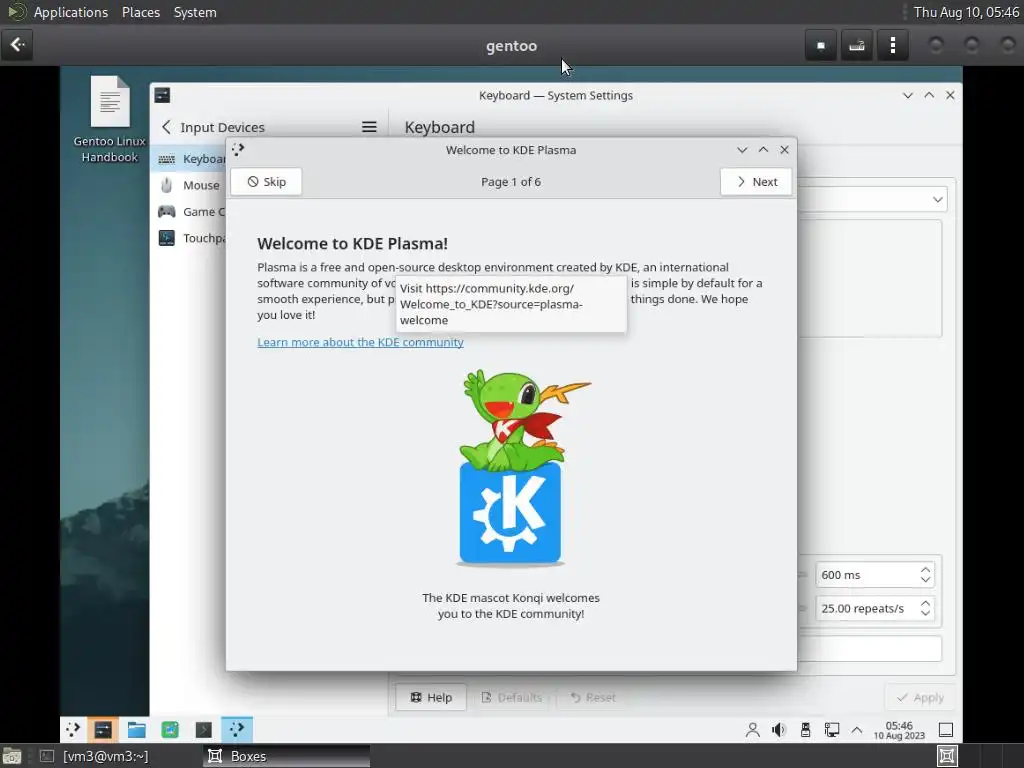Click the top panel clock Thu Aug 10
Image resolution: width=1024 pixels, height=768 pixels.
coord(966,12)
